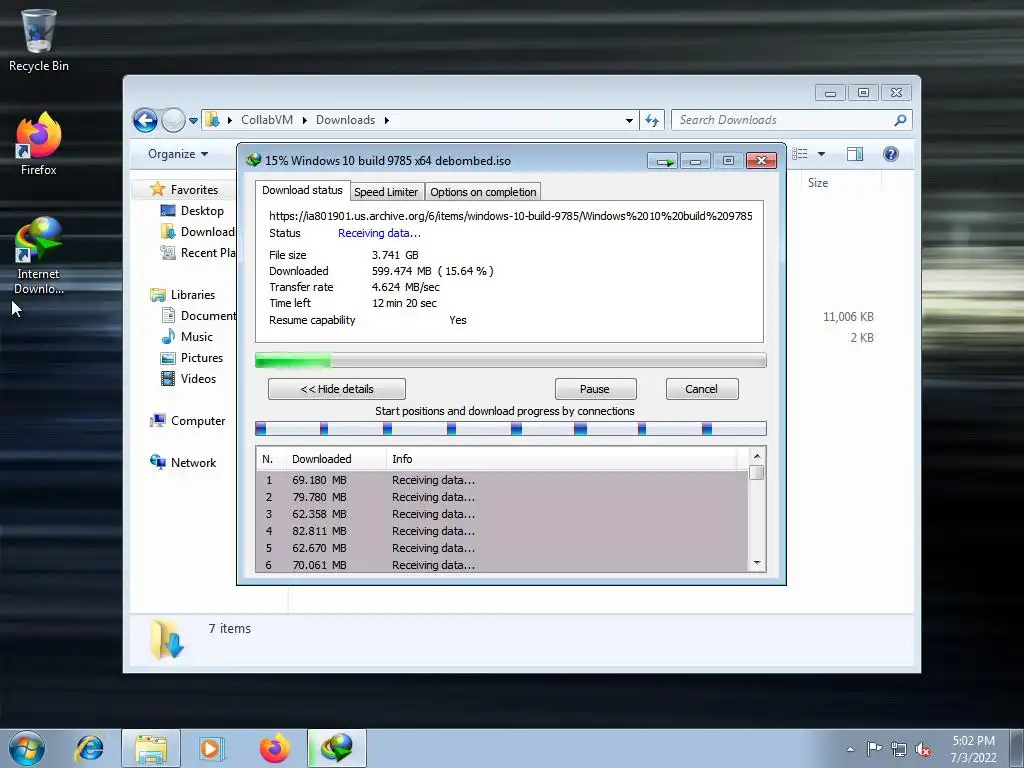
Task: Open Firefox from the taskbar
Action: pyautogui.click(x=274, y=748)
